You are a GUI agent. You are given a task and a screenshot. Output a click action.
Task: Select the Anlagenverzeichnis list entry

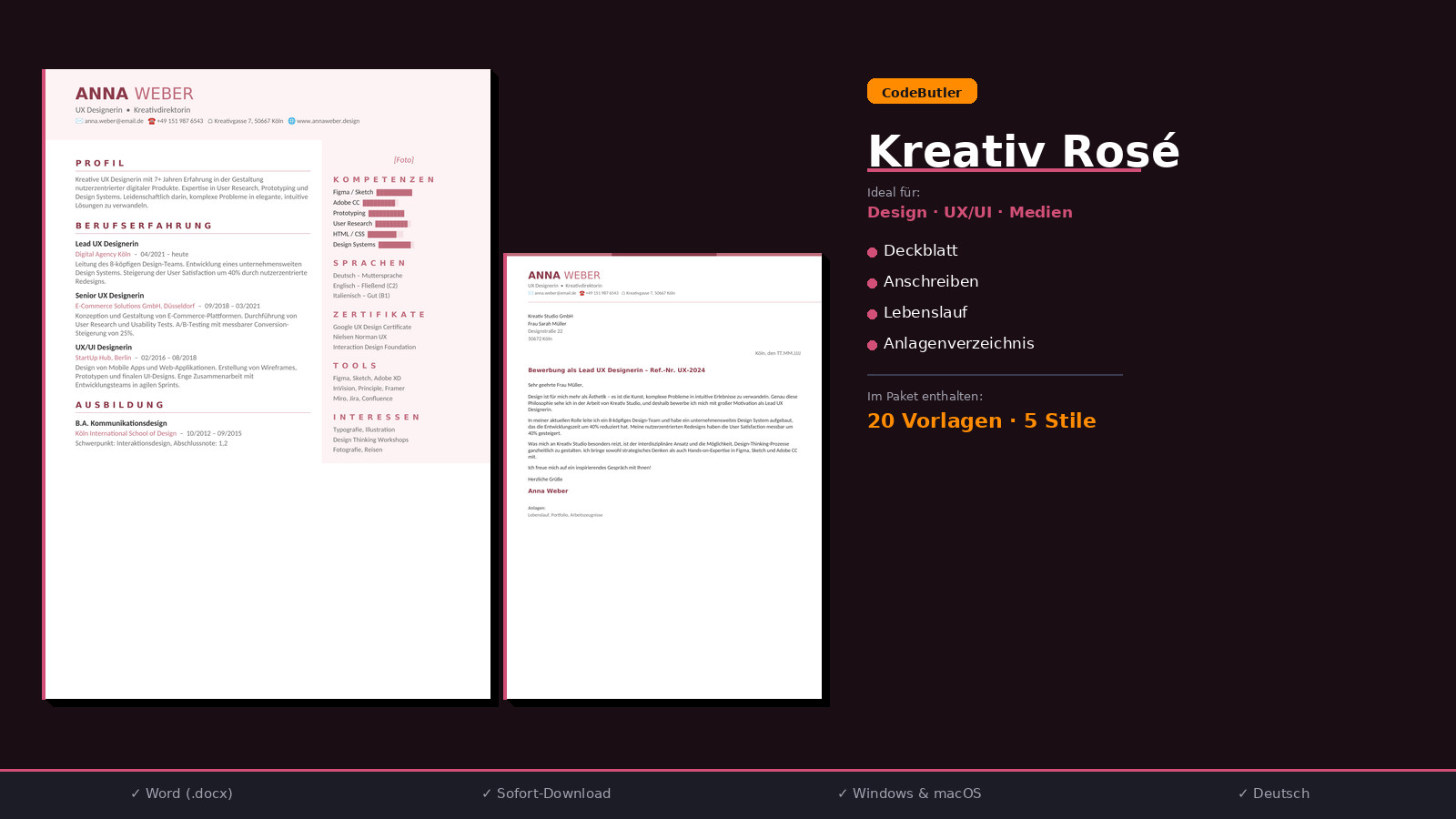(x=959, y=343)
